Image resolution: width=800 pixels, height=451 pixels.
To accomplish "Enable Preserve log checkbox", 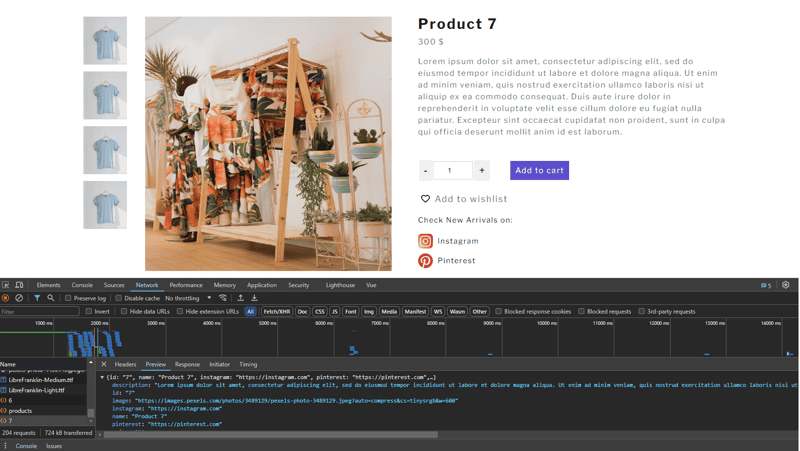I will click(68, 298).
